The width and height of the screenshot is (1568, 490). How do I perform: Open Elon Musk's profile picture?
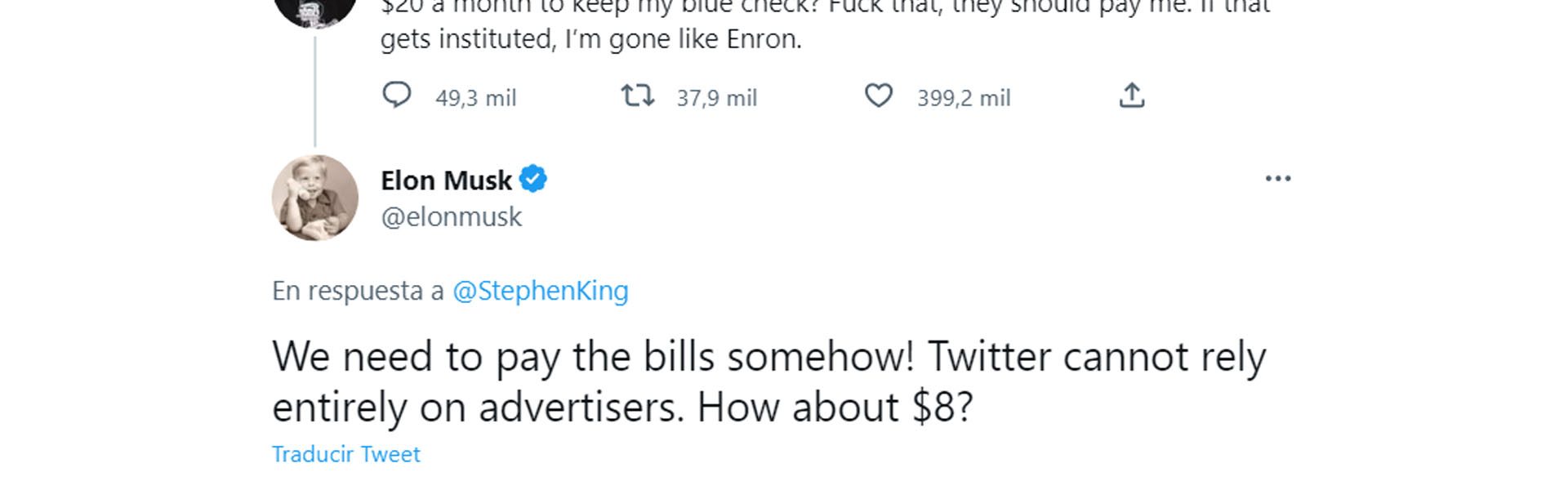315,198
